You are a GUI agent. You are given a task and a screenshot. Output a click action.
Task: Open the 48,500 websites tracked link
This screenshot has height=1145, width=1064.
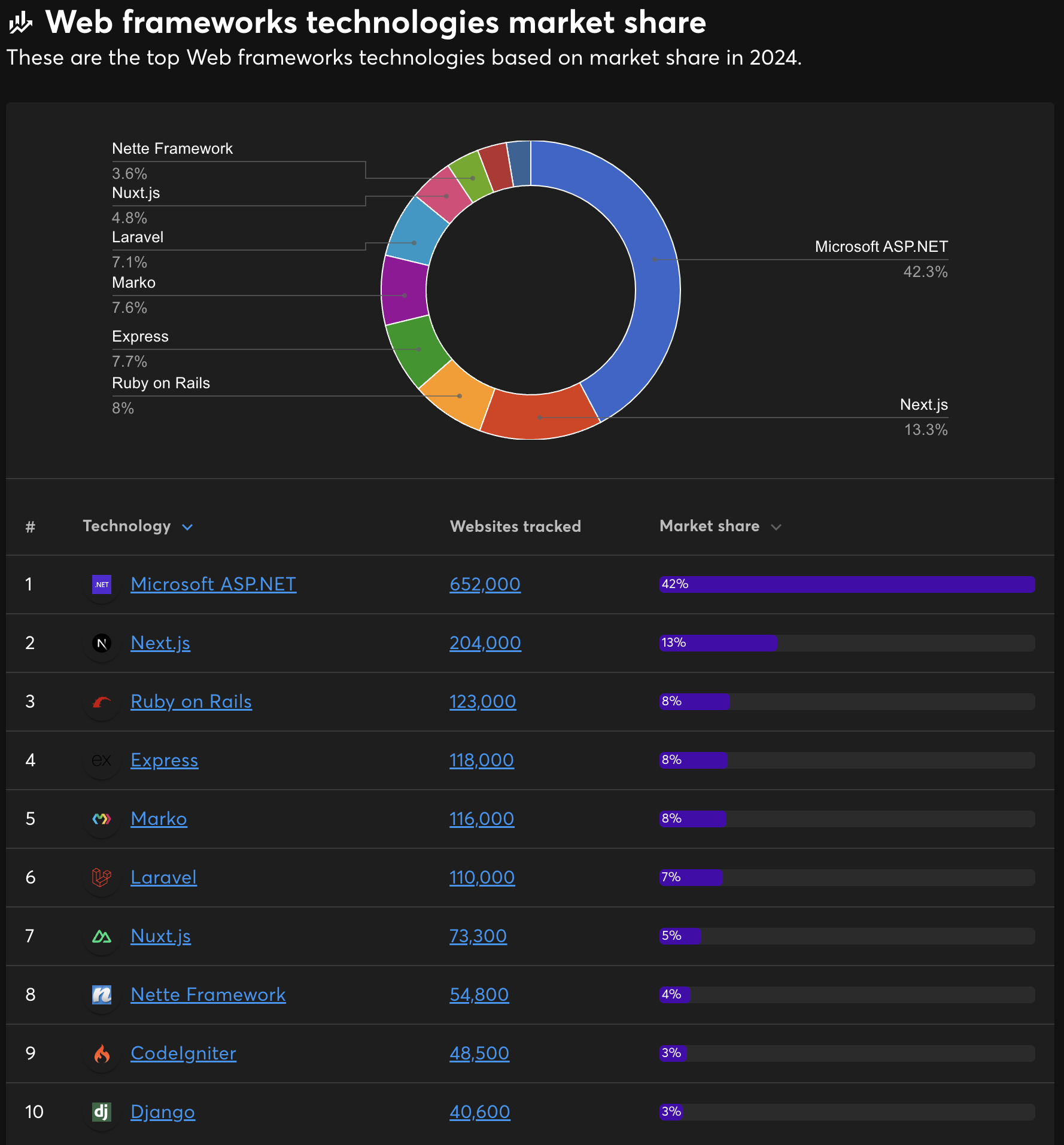coord(479,1053)
